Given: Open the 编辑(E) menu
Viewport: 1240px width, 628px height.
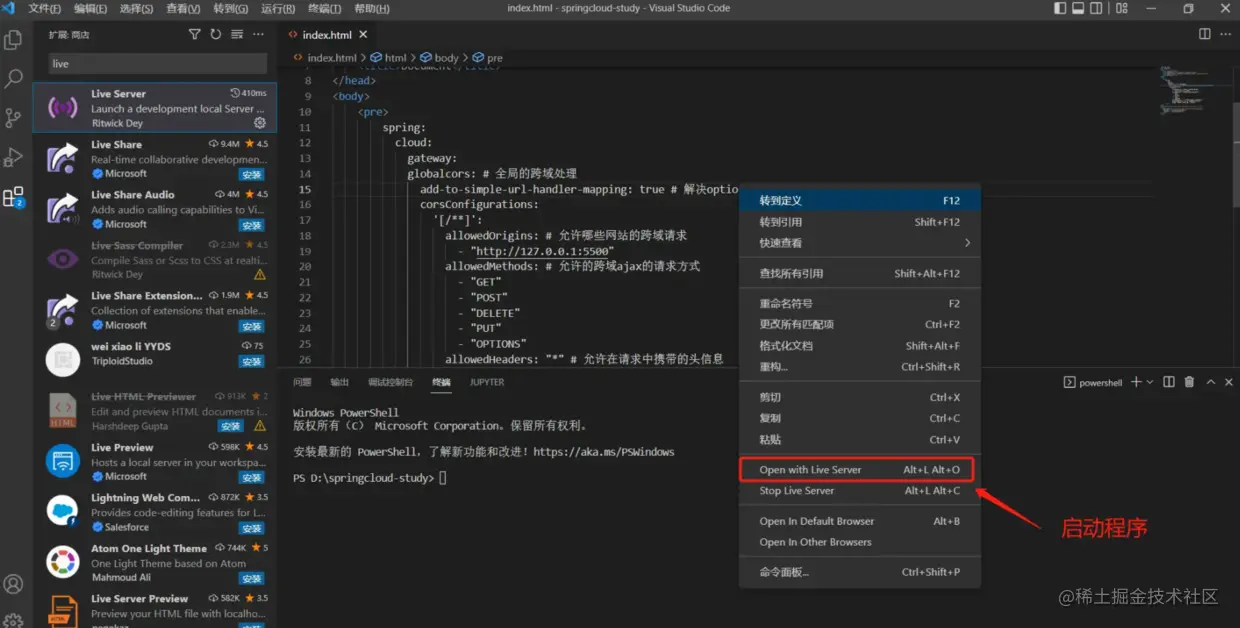Looking at the screenshot, I should tap(90, 8).
